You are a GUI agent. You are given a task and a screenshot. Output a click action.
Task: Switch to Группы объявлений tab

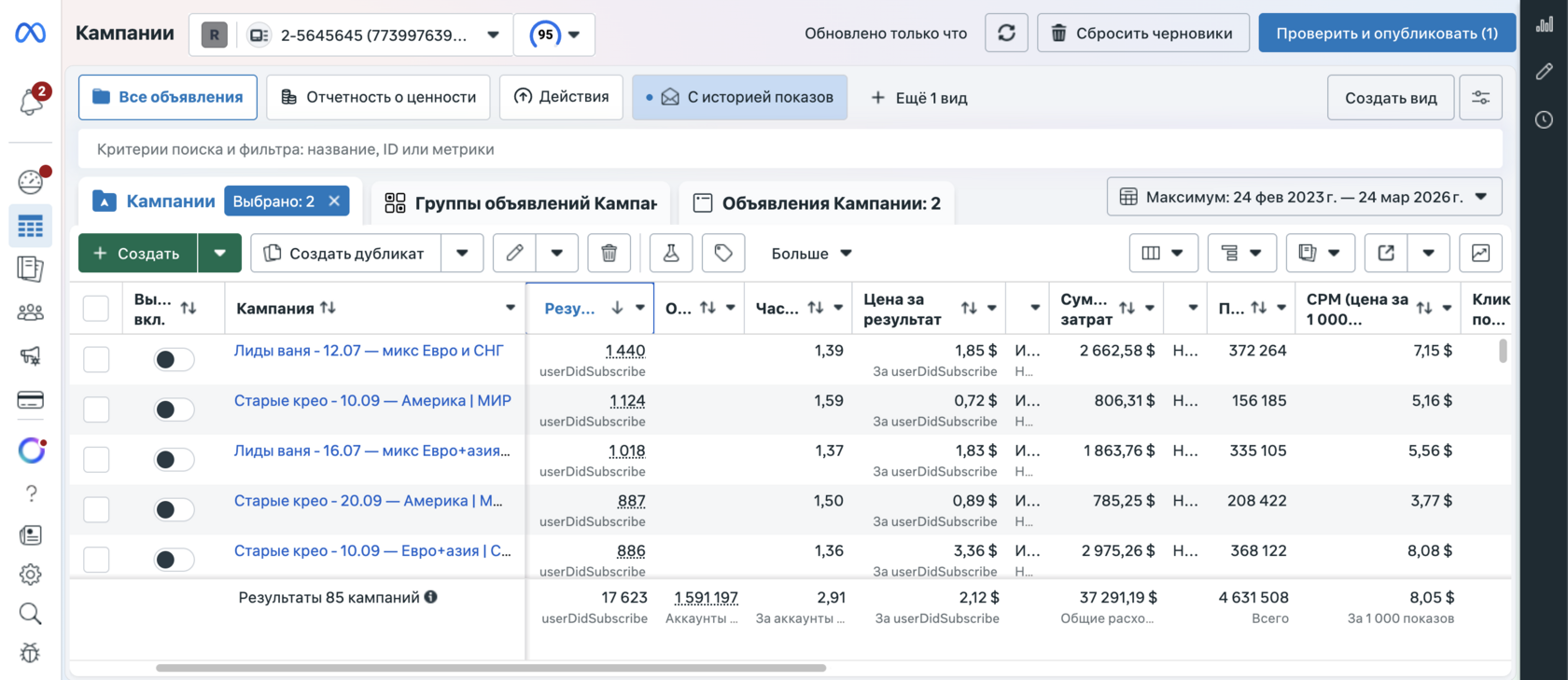pyautogui.click(x=521, y=203)
